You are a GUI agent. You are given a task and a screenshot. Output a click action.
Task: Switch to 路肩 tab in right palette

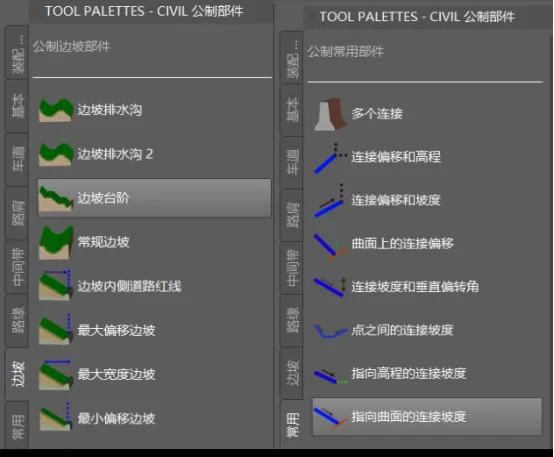point(292,215)
